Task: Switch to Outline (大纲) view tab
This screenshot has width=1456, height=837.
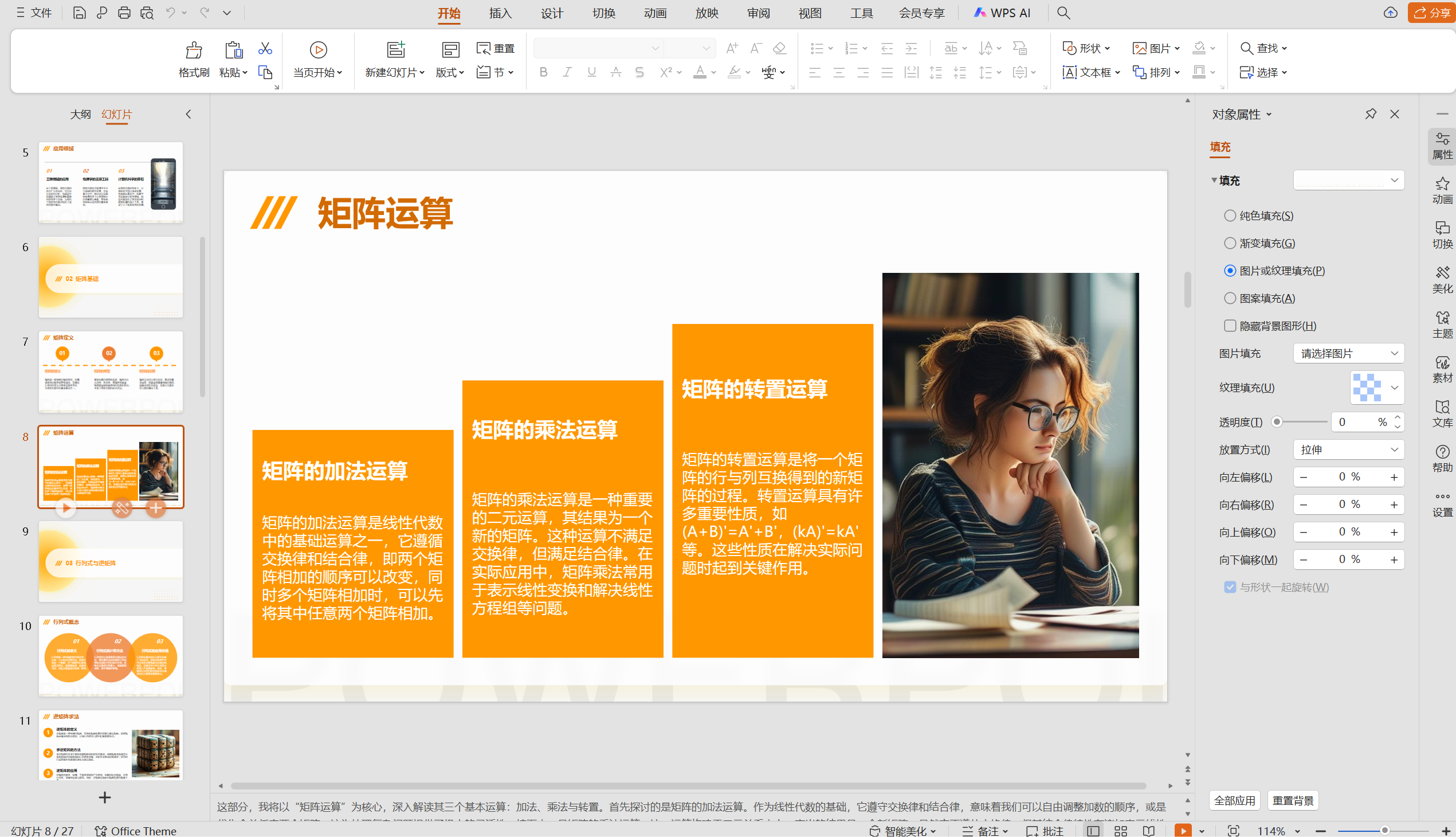Action: [x=80, y=114]
